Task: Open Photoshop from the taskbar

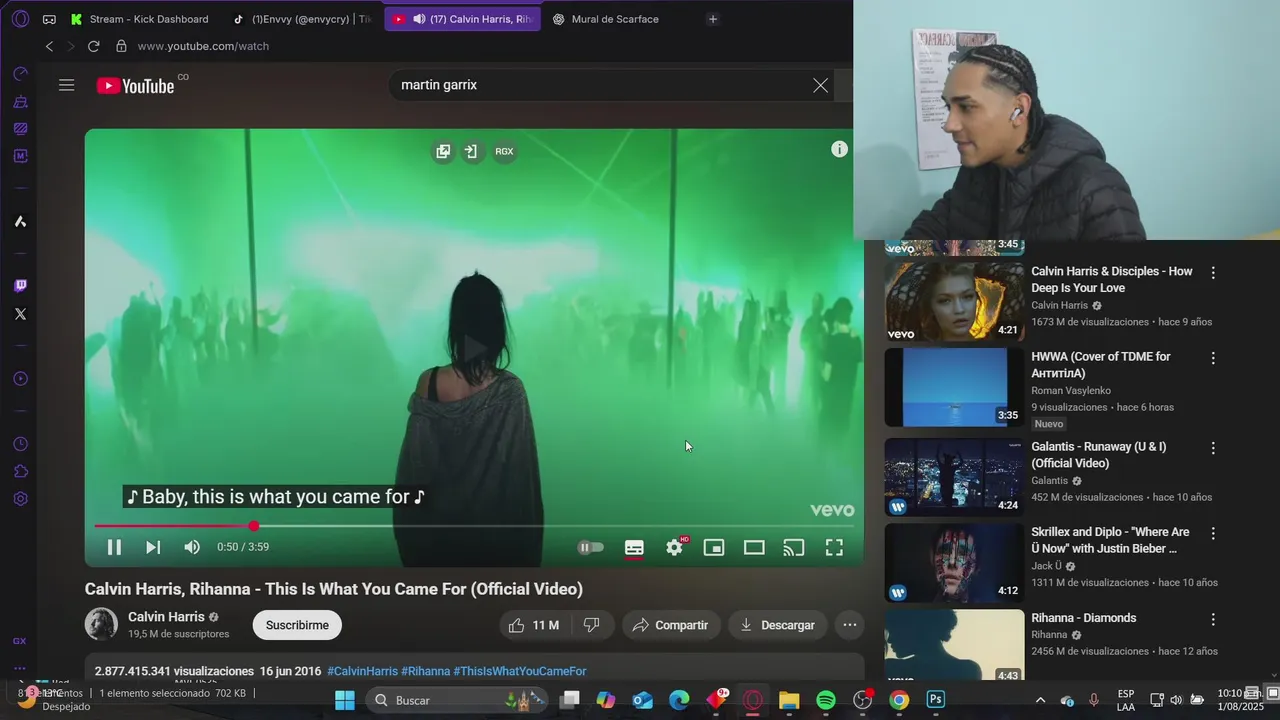Action: click(936, 700)
